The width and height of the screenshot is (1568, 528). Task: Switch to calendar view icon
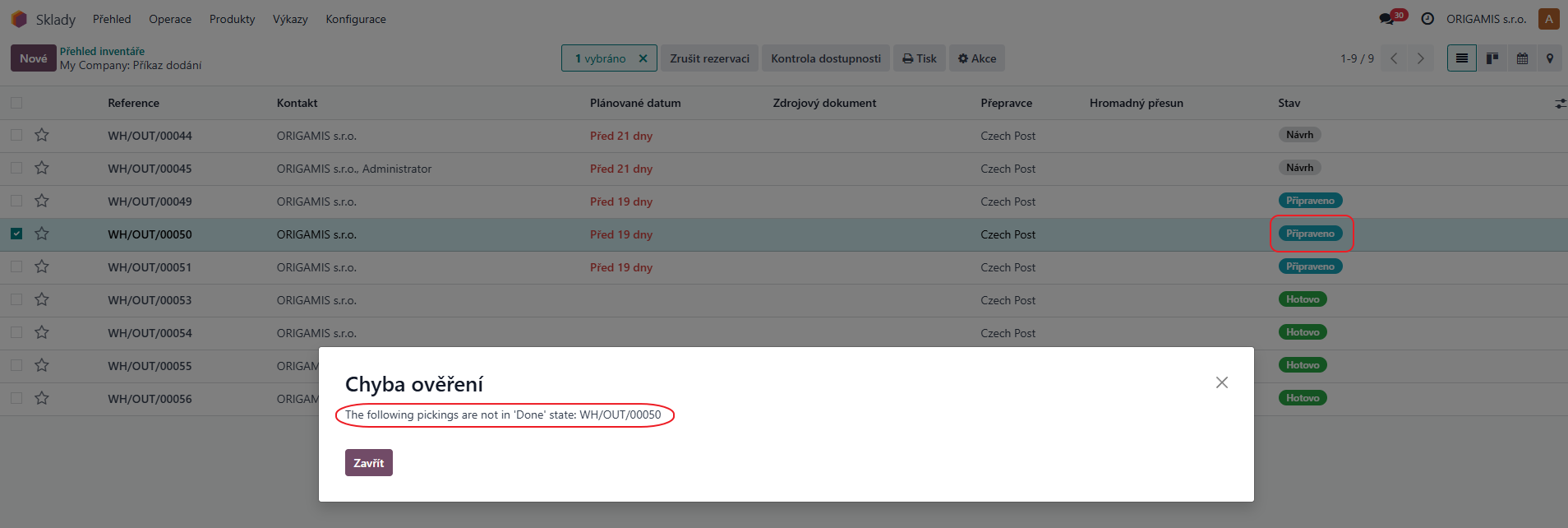pyautogui.click(x=1522, y=58)
